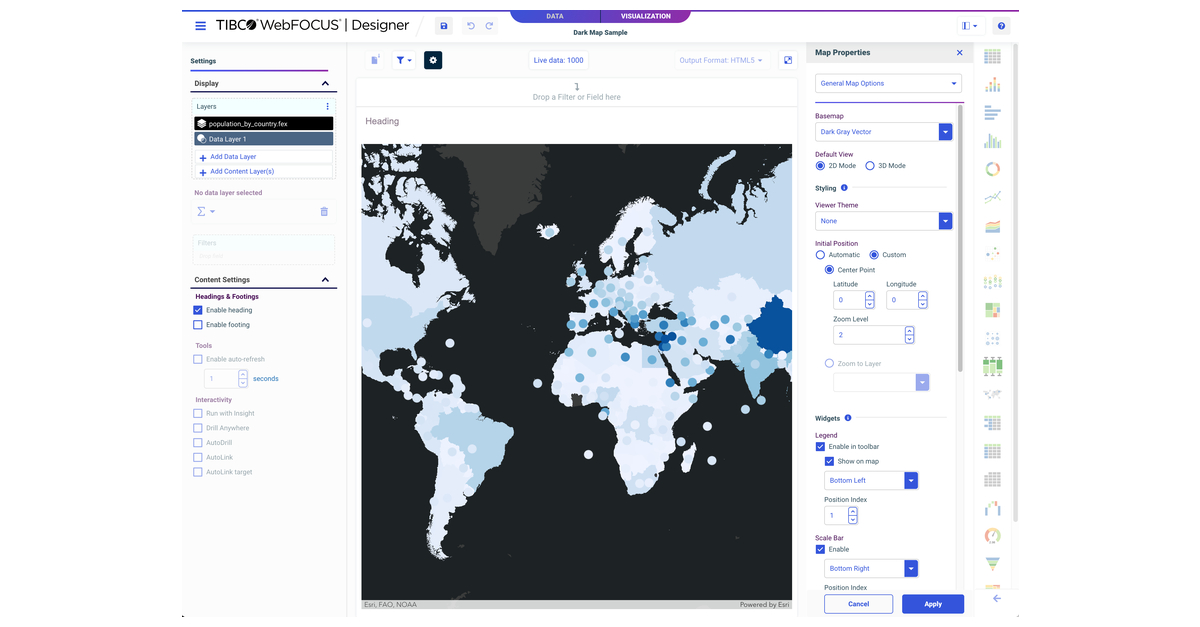Switch to the VISUALIZATION tab

point(645,17)
